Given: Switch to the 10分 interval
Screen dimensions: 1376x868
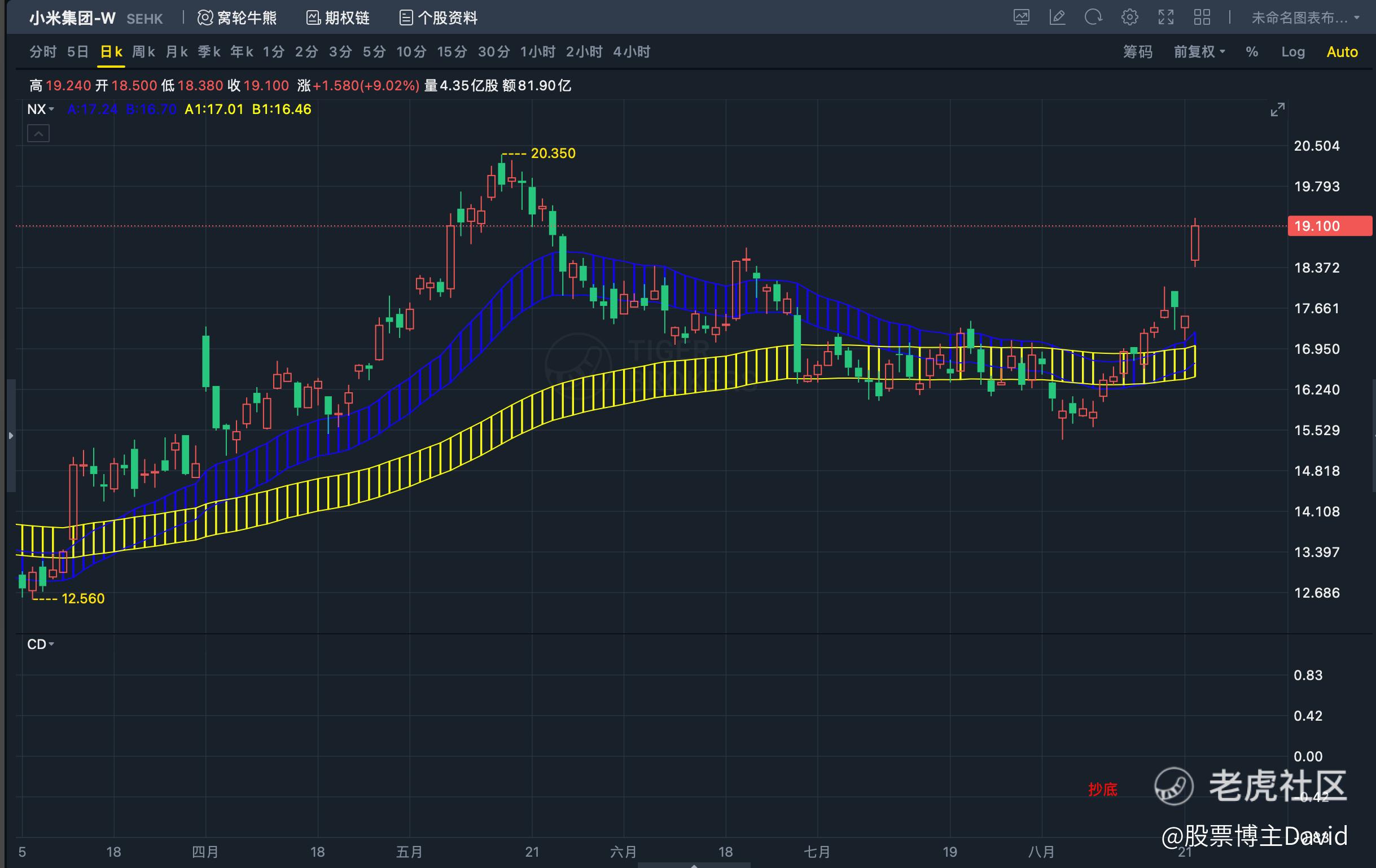Looking at the screenshot, I should tap(411, 52).
